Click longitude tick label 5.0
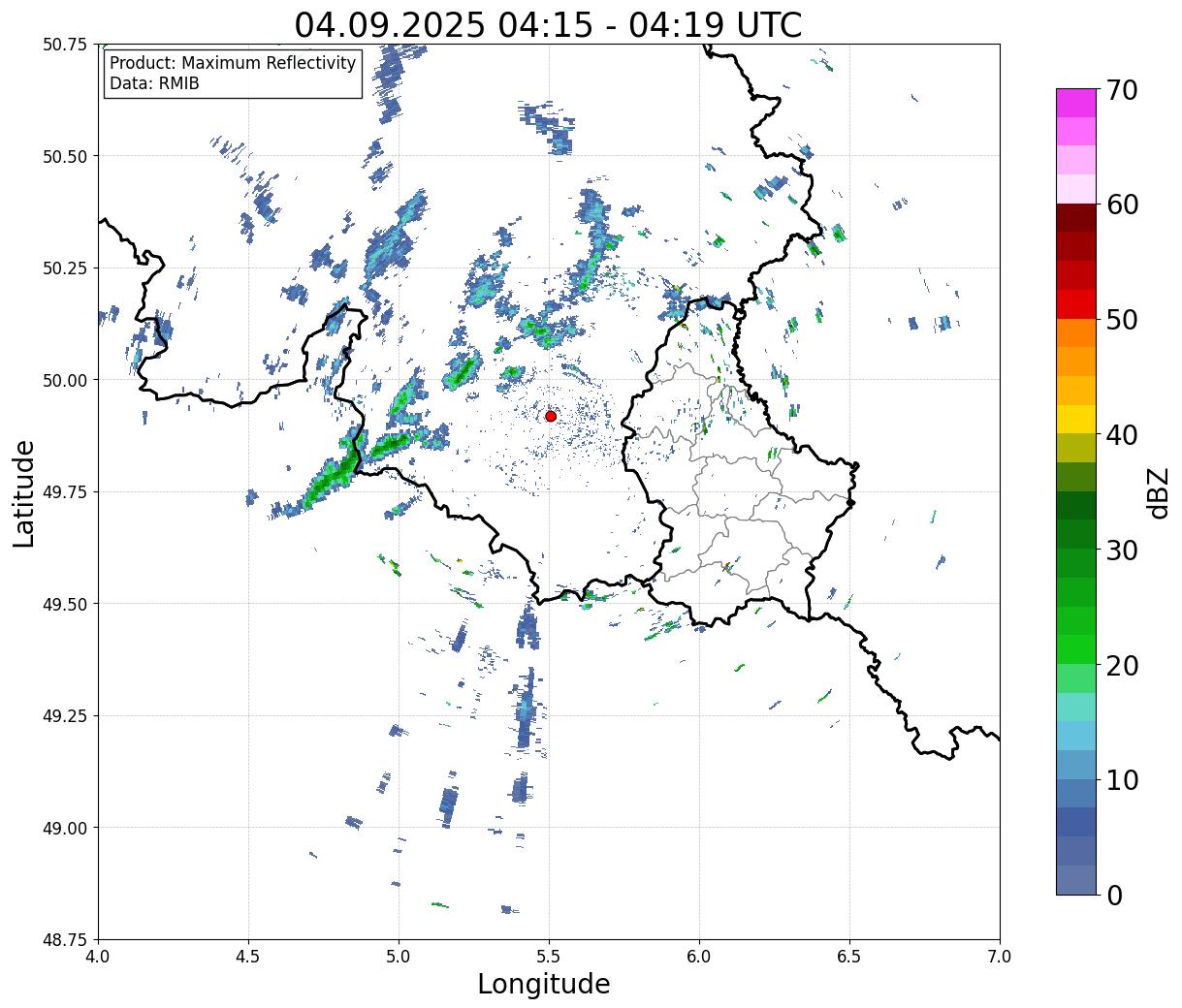 399,957
